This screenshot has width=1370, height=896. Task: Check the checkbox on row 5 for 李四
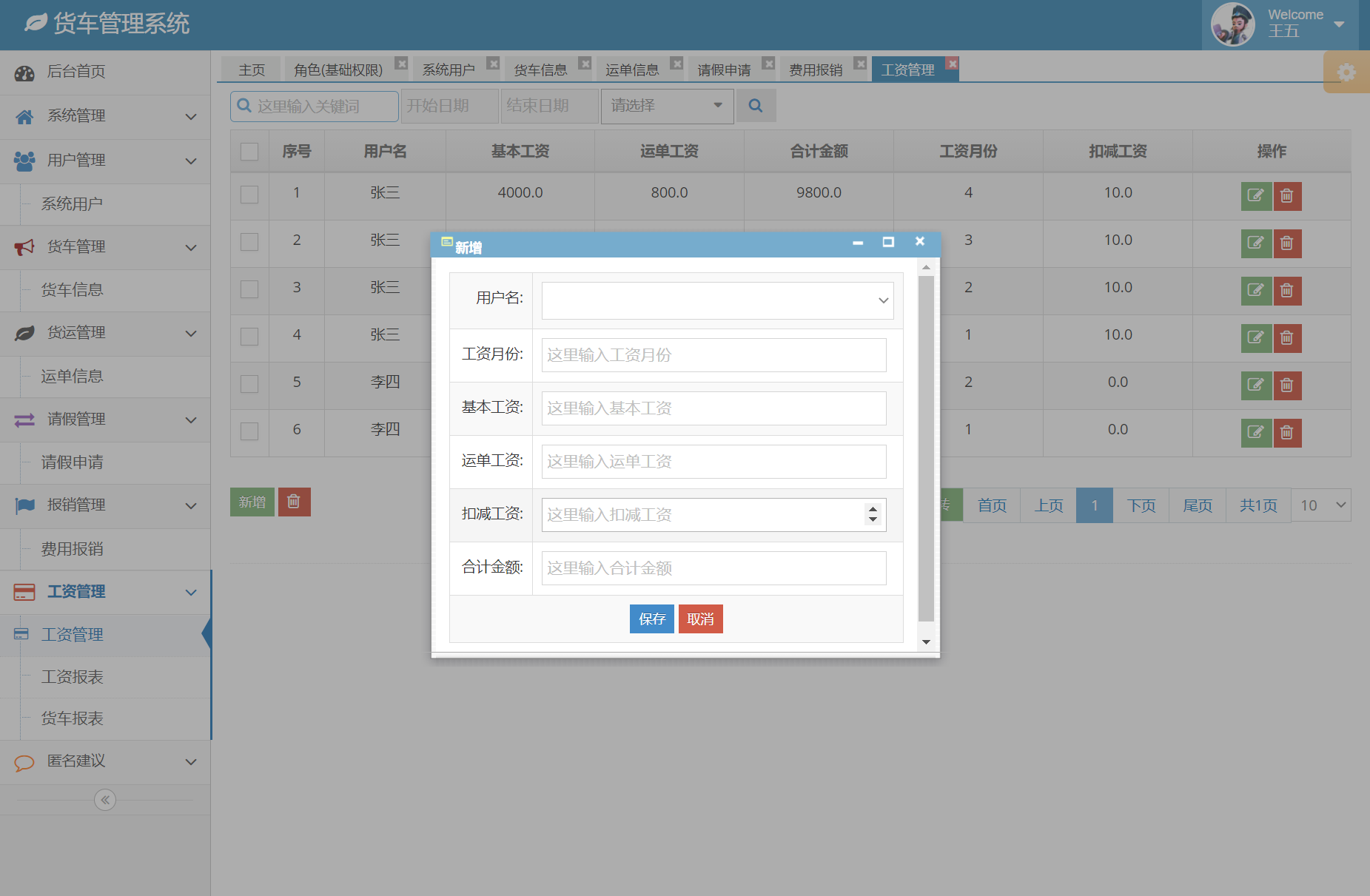pyautogui.click(x=249, y=383)
